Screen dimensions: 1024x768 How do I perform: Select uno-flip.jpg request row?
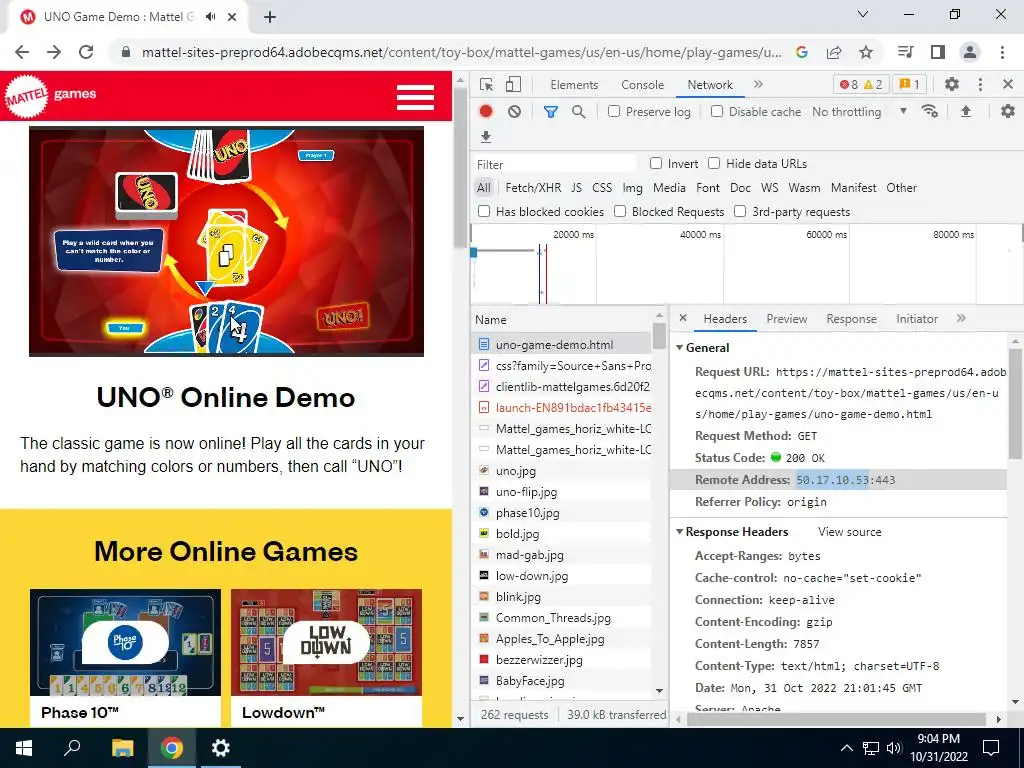pos(562,492)
